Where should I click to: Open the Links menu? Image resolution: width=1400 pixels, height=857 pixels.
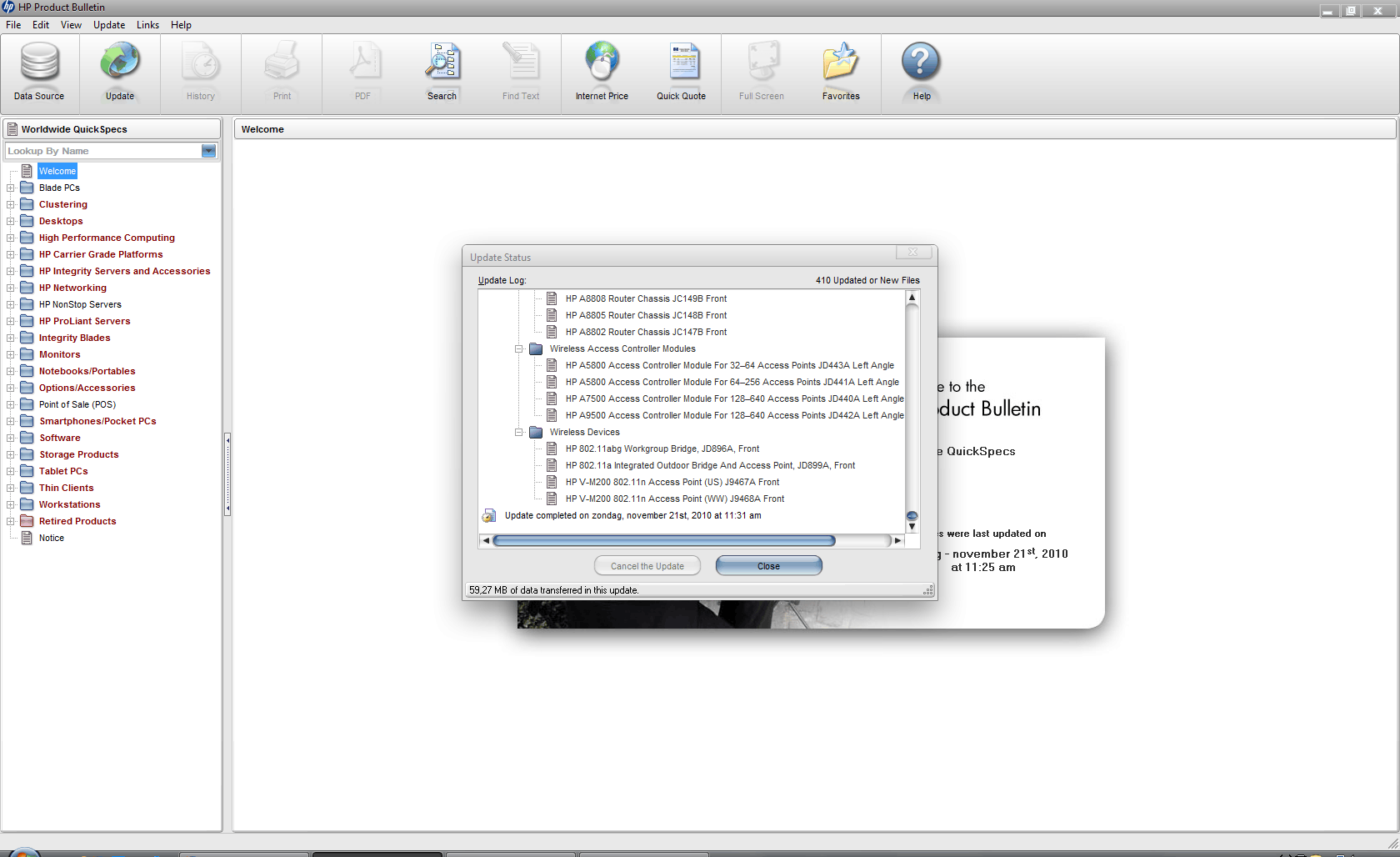[147, 25]
